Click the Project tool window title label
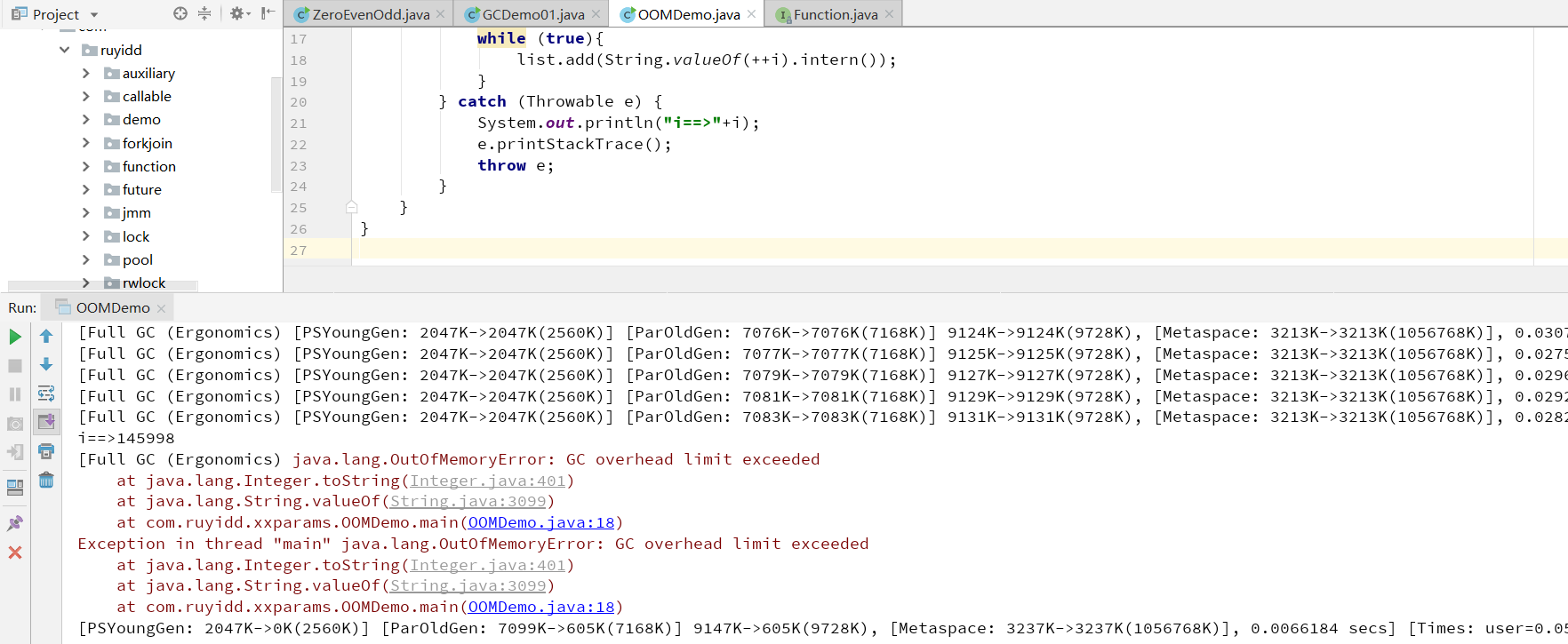1568x644 pixels. click(x=55, y=14)
